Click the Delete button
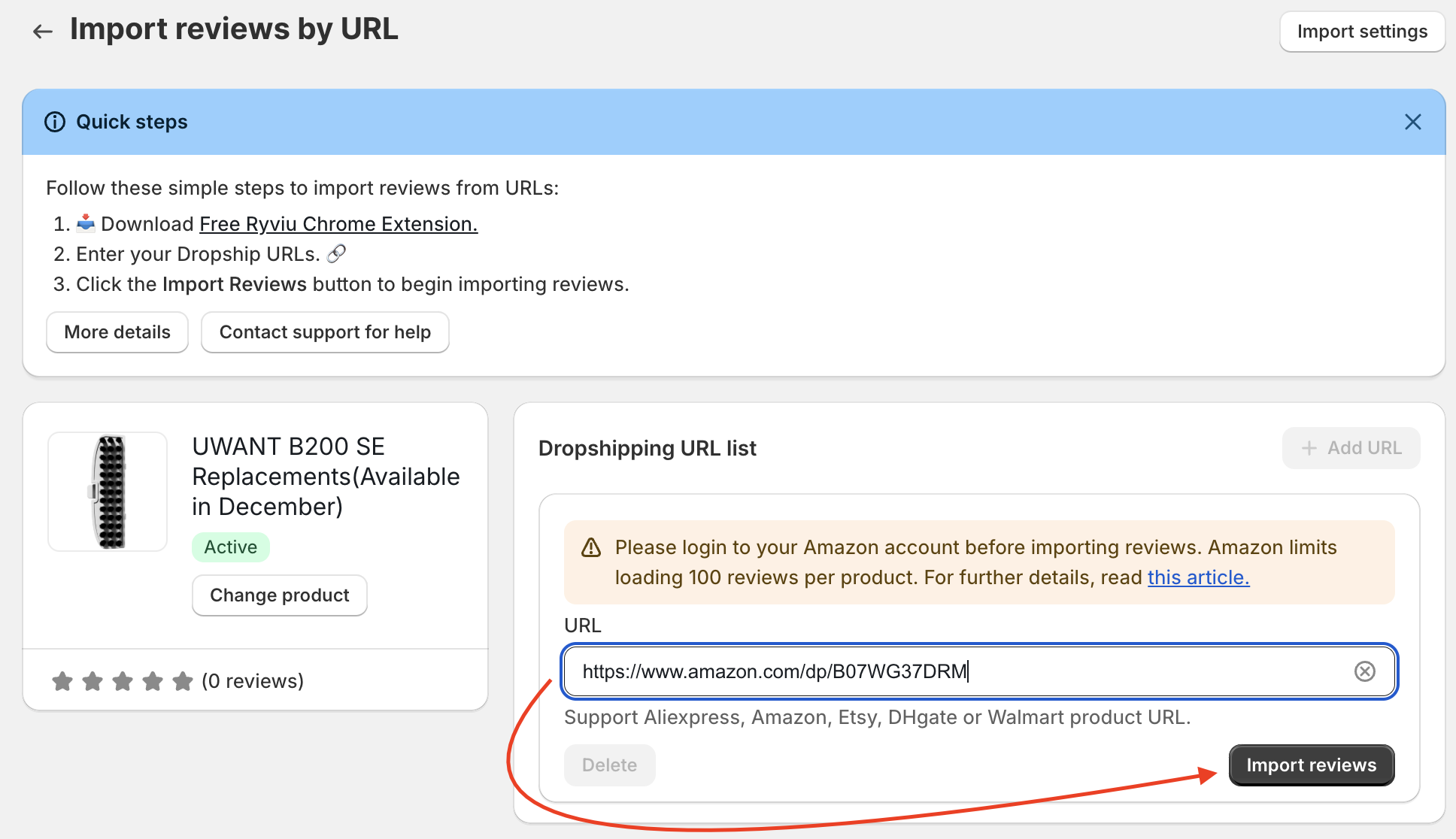This screenshot has width=1456, height=839. (x=610, y=765)
